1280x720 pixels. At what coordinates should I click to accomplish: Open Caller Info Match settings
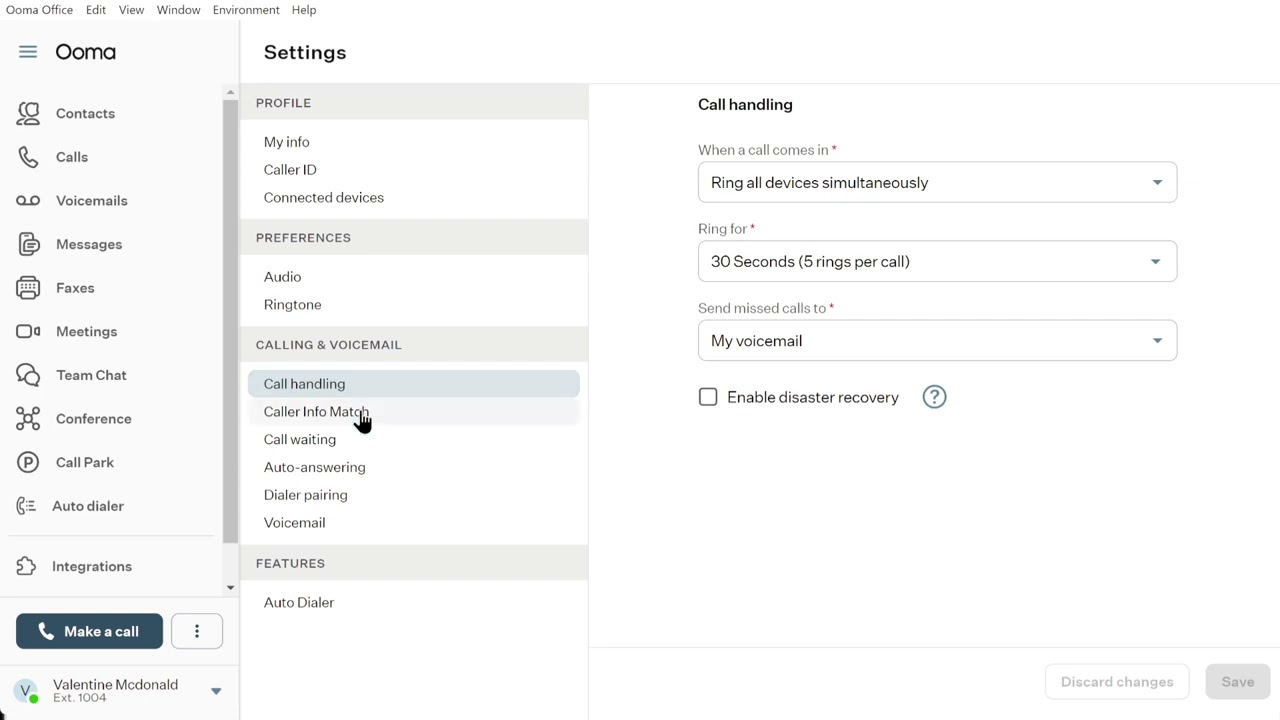pyautogui.click(x=414, y=412)
